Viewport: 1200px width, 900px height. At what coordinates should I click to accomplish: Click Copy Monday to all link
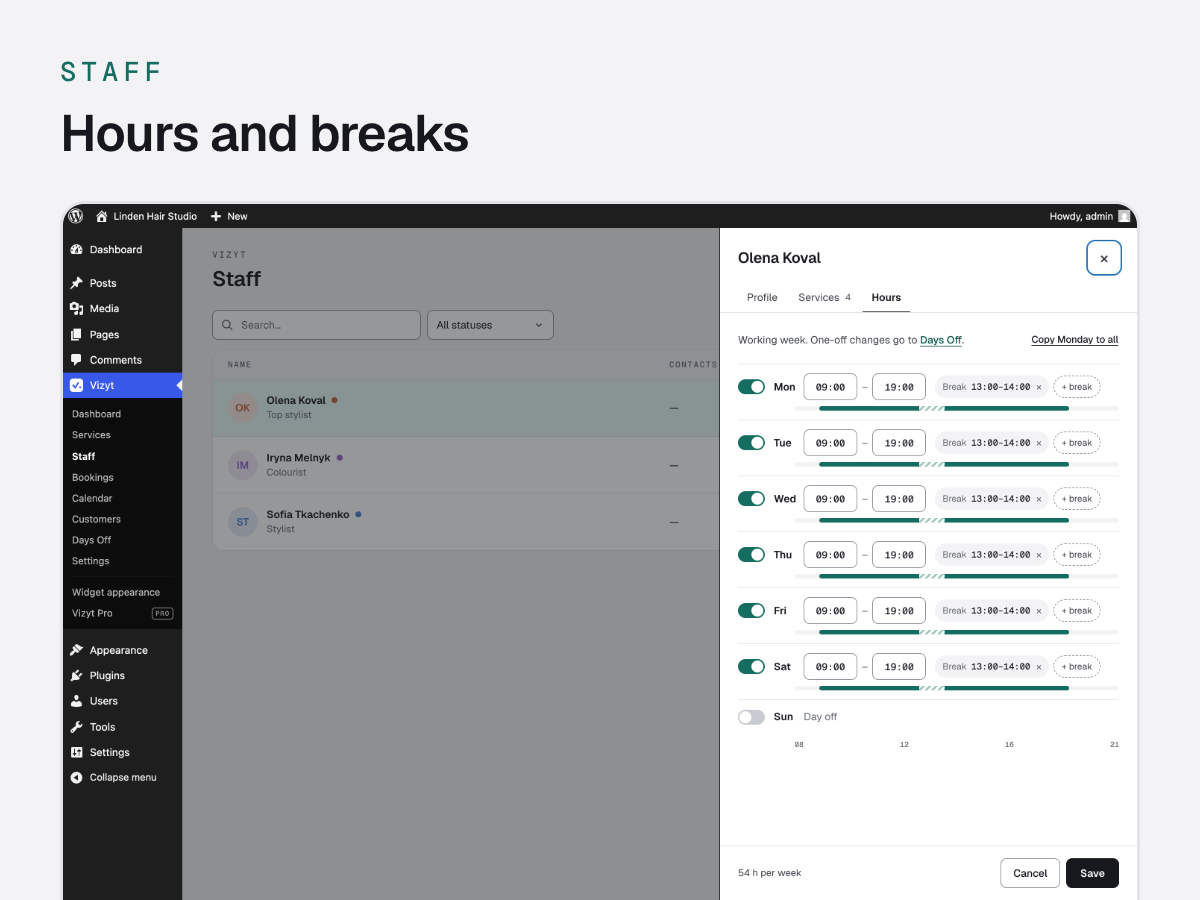(1075, 340)
